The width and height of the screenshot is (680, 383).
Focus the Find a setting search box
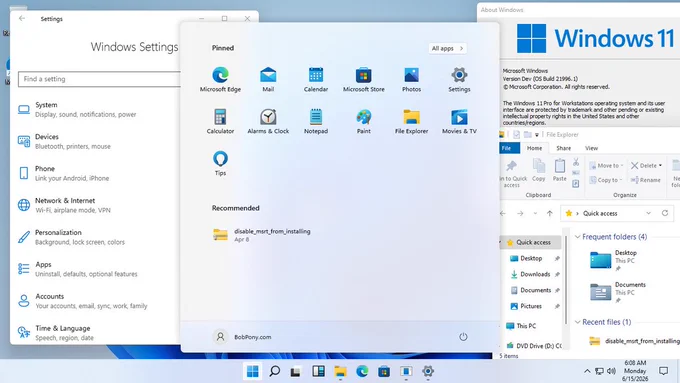[99, 79]
